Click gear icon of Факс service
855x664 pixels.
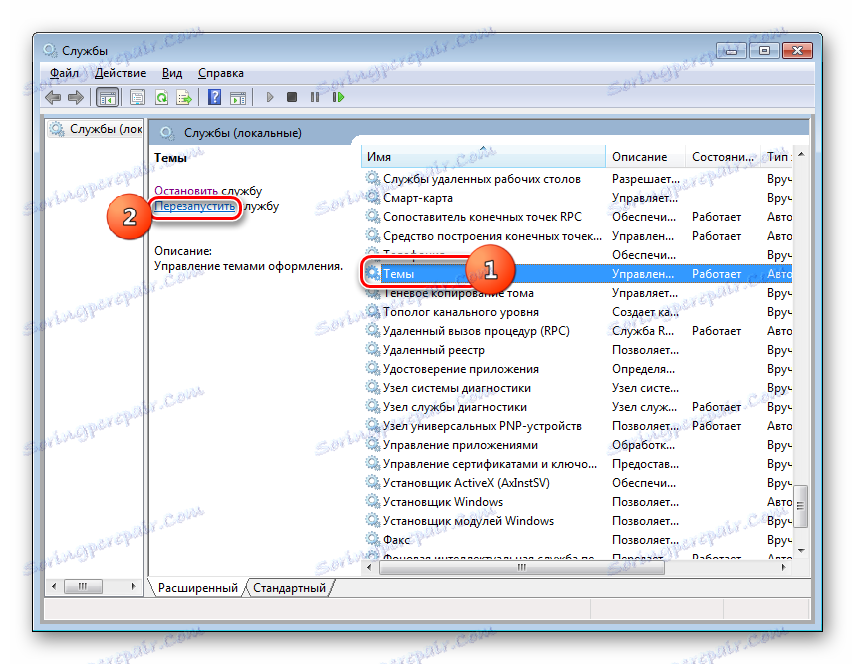(372, 539)
